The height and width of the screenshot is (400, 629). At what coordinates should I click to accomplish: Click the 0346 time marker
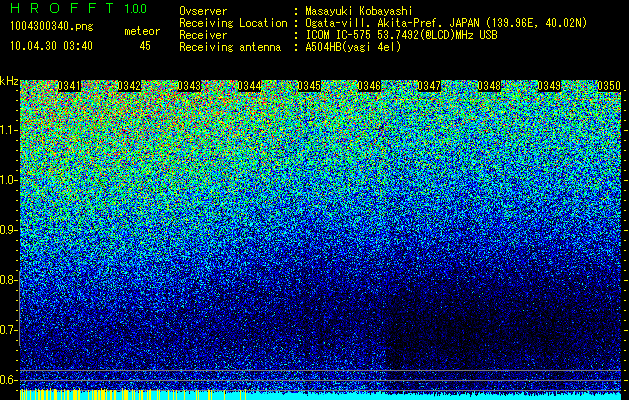tap(369, 86)
